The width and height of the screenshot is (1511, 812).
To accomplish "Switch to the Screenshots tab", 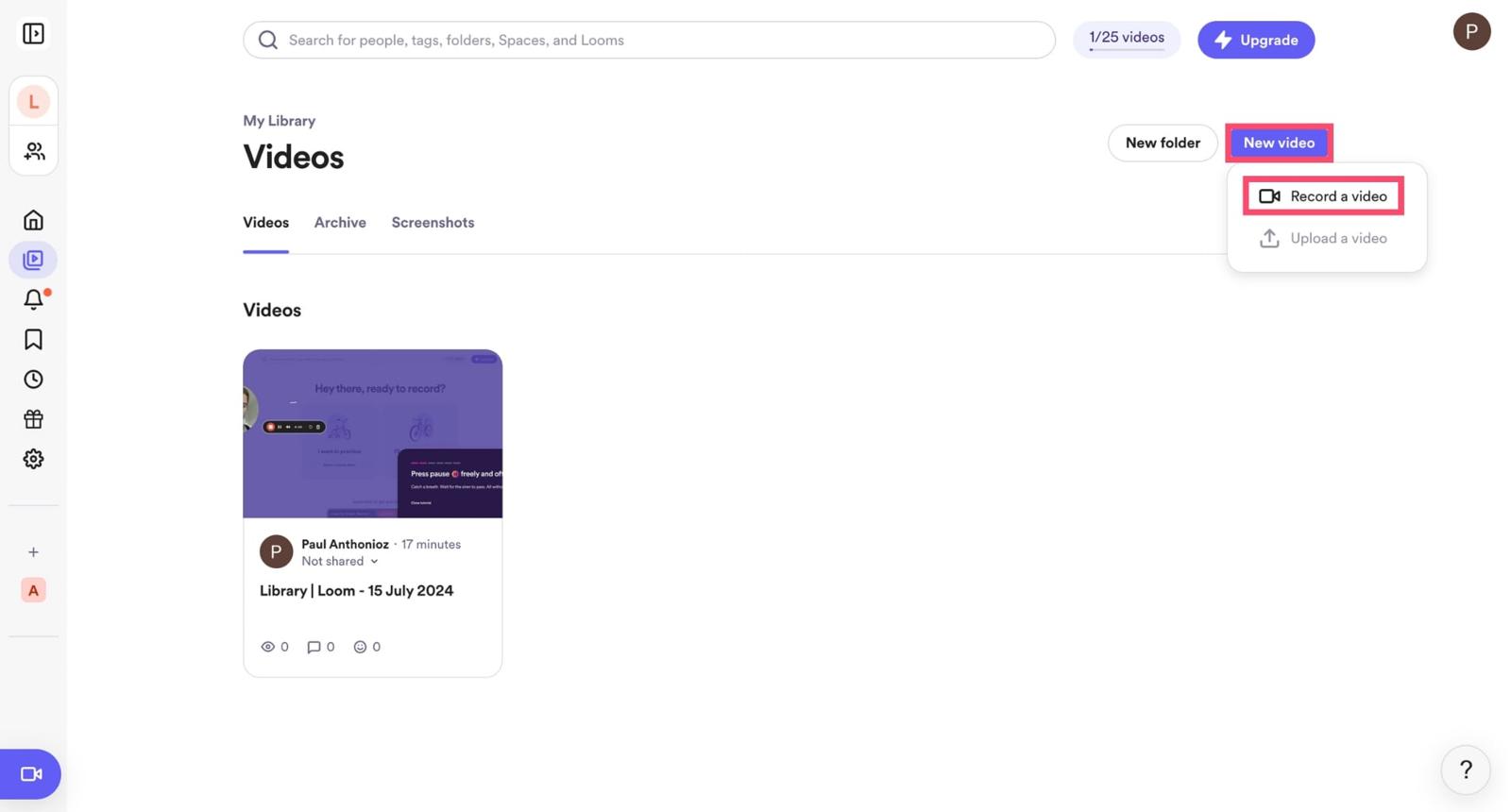I will [x=433, y=223].
